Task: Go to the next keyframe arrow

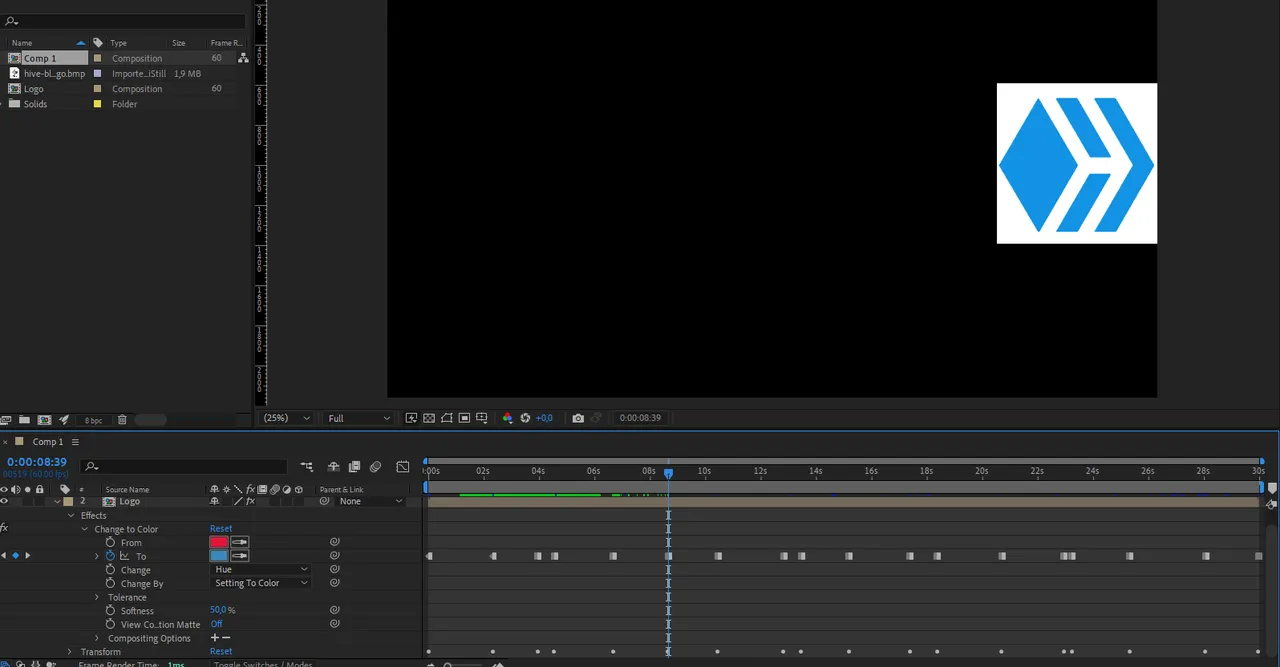Action: pyautogui.click(x=27, y=556)
